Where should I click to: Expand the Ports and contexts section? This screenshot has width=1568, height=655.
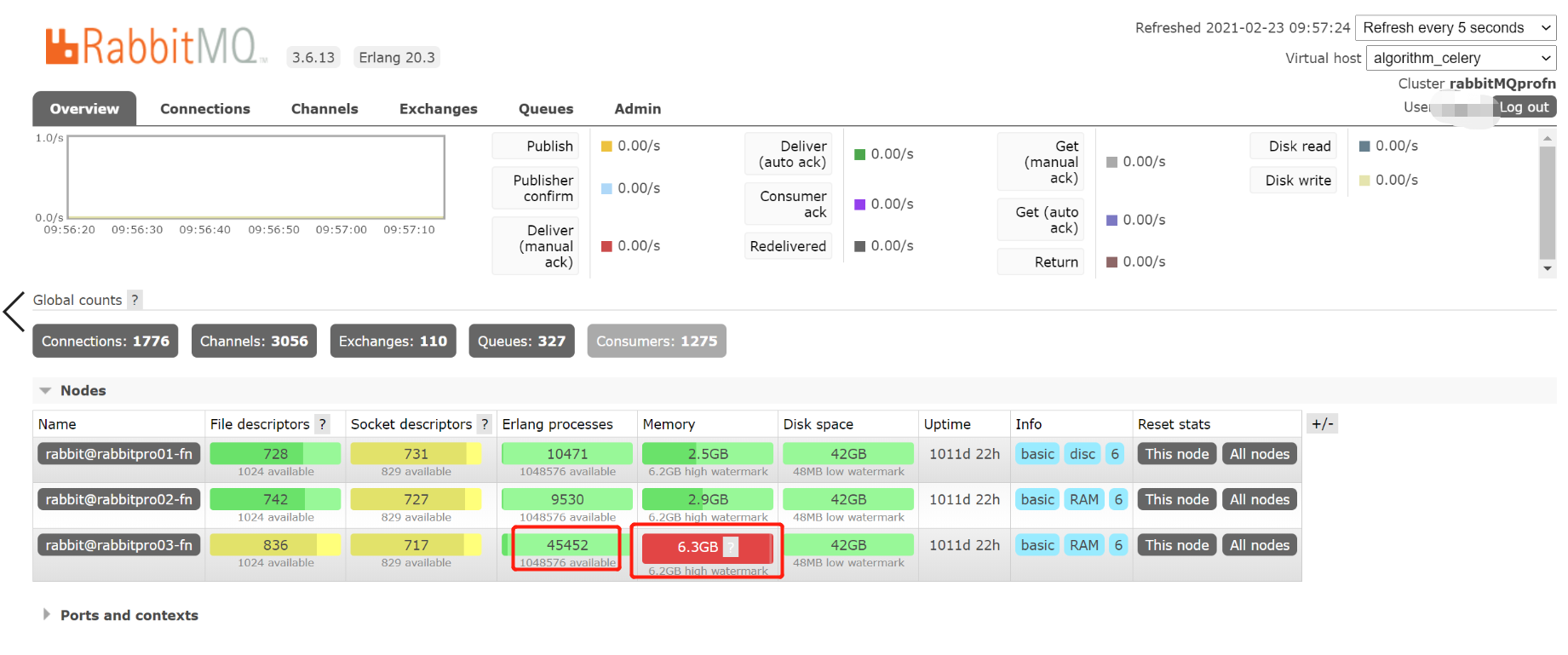pos(121,615)
